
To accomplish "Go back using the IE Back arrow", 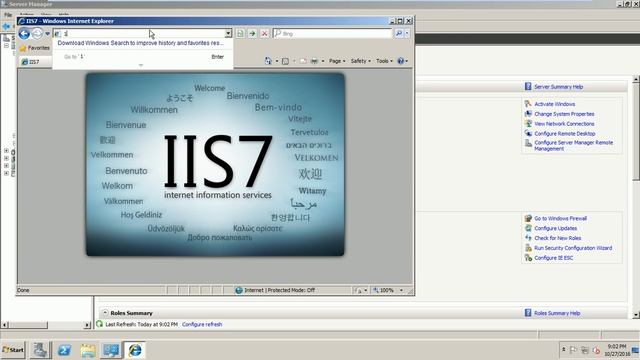I will click(24, 33).
